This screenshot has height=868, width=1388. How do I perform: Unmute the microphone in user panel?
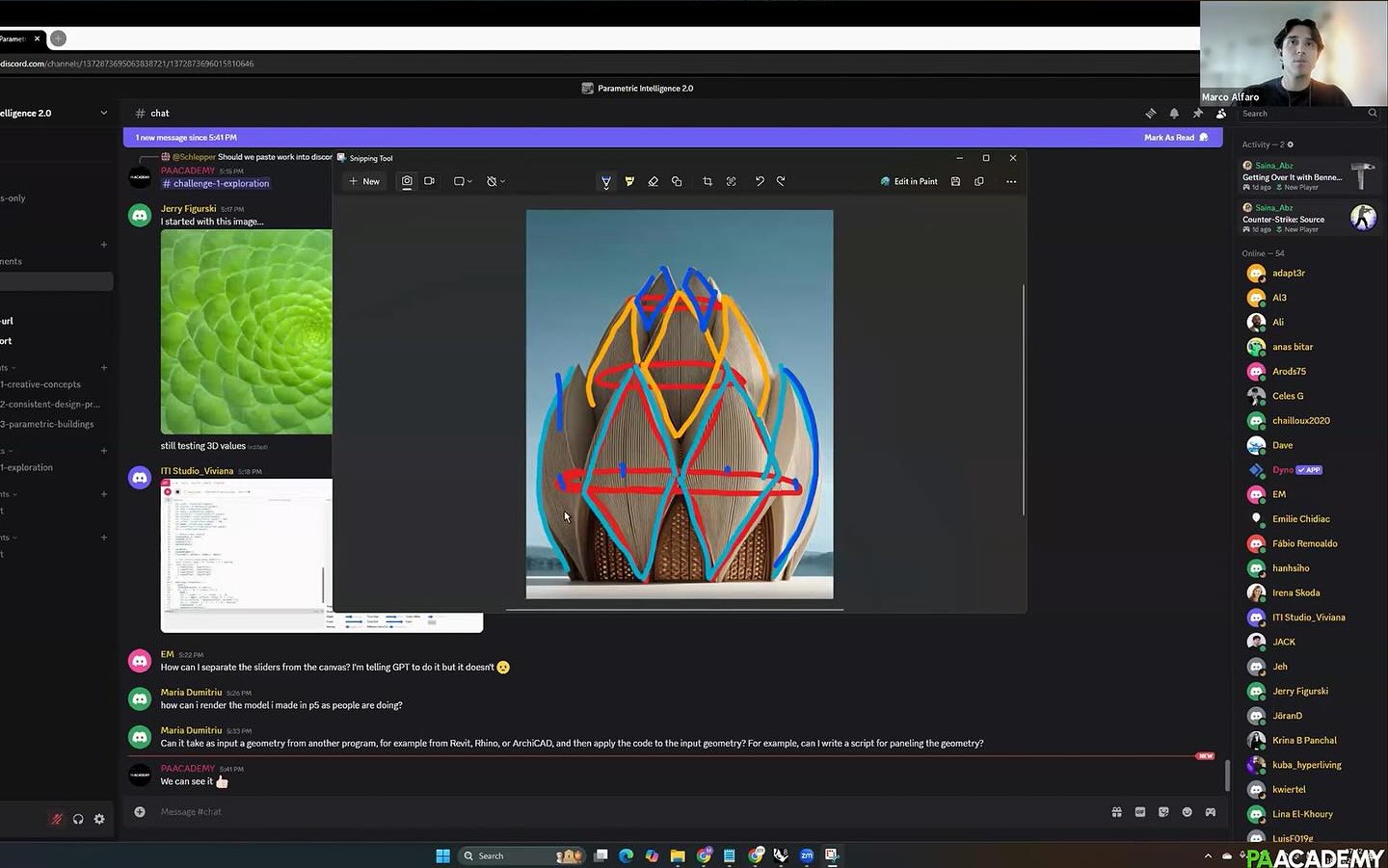pyautogui.click(x=57, y=819)
